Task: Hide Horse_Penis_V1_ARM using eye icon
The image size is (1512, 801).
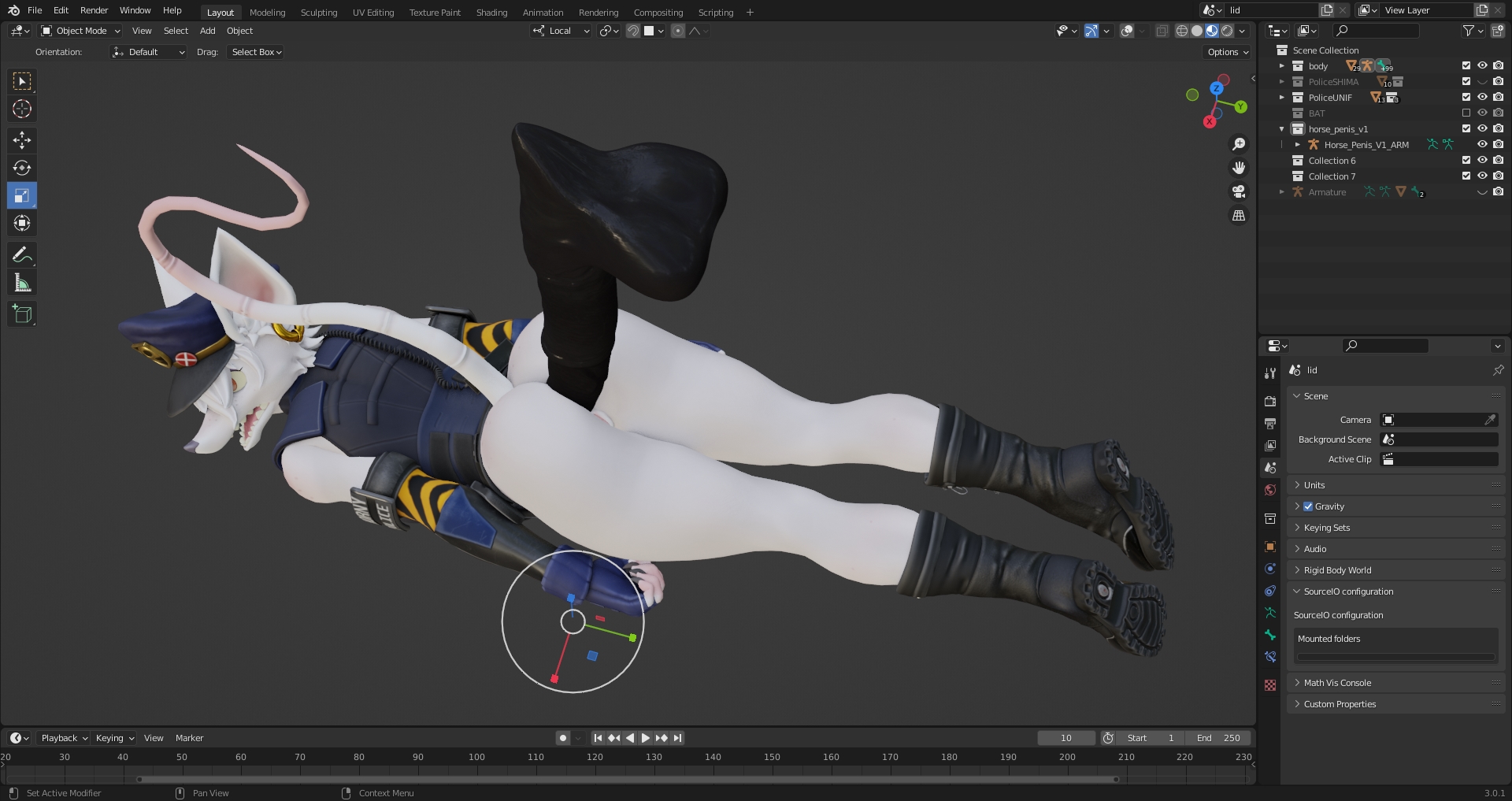Action: (x=1482, y=145)
